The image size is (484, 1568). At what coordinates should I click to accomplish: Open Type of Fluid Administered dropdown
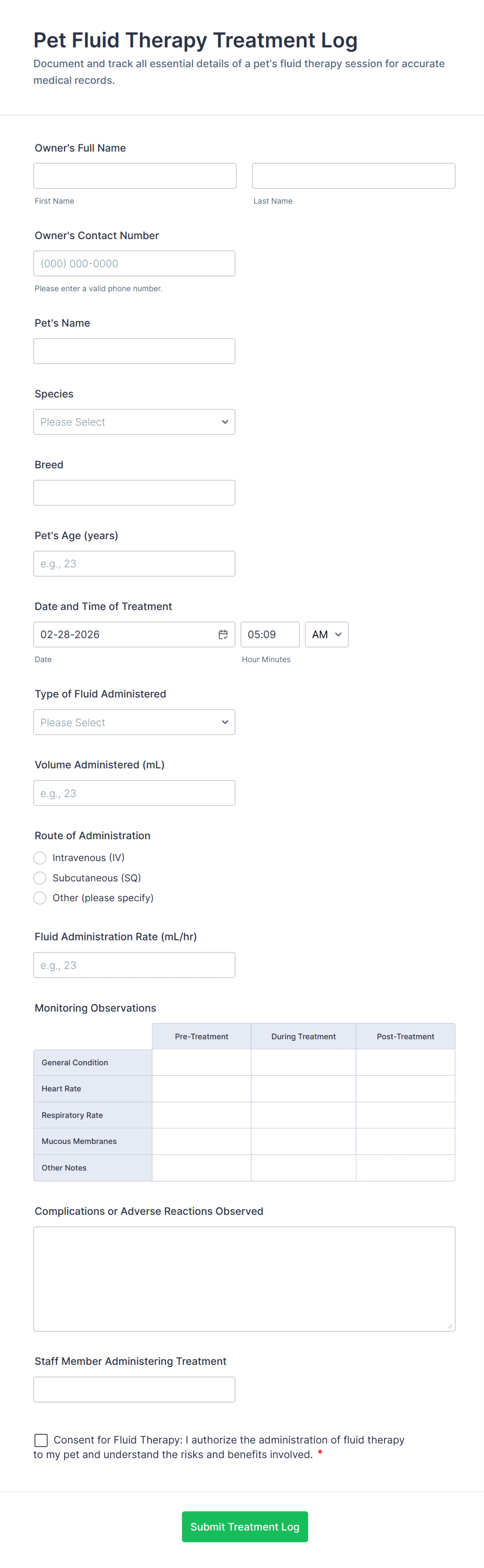click(x=134, y=722)
